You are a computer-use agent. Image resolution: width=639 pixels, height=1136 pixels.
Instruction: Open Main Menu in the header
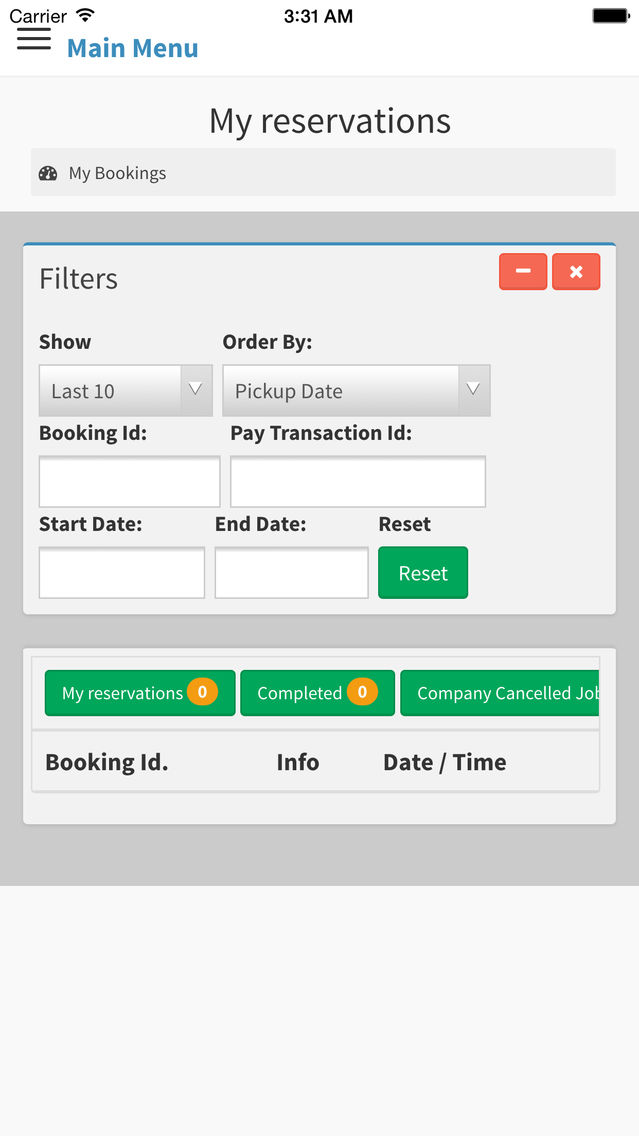pos(132,48)
